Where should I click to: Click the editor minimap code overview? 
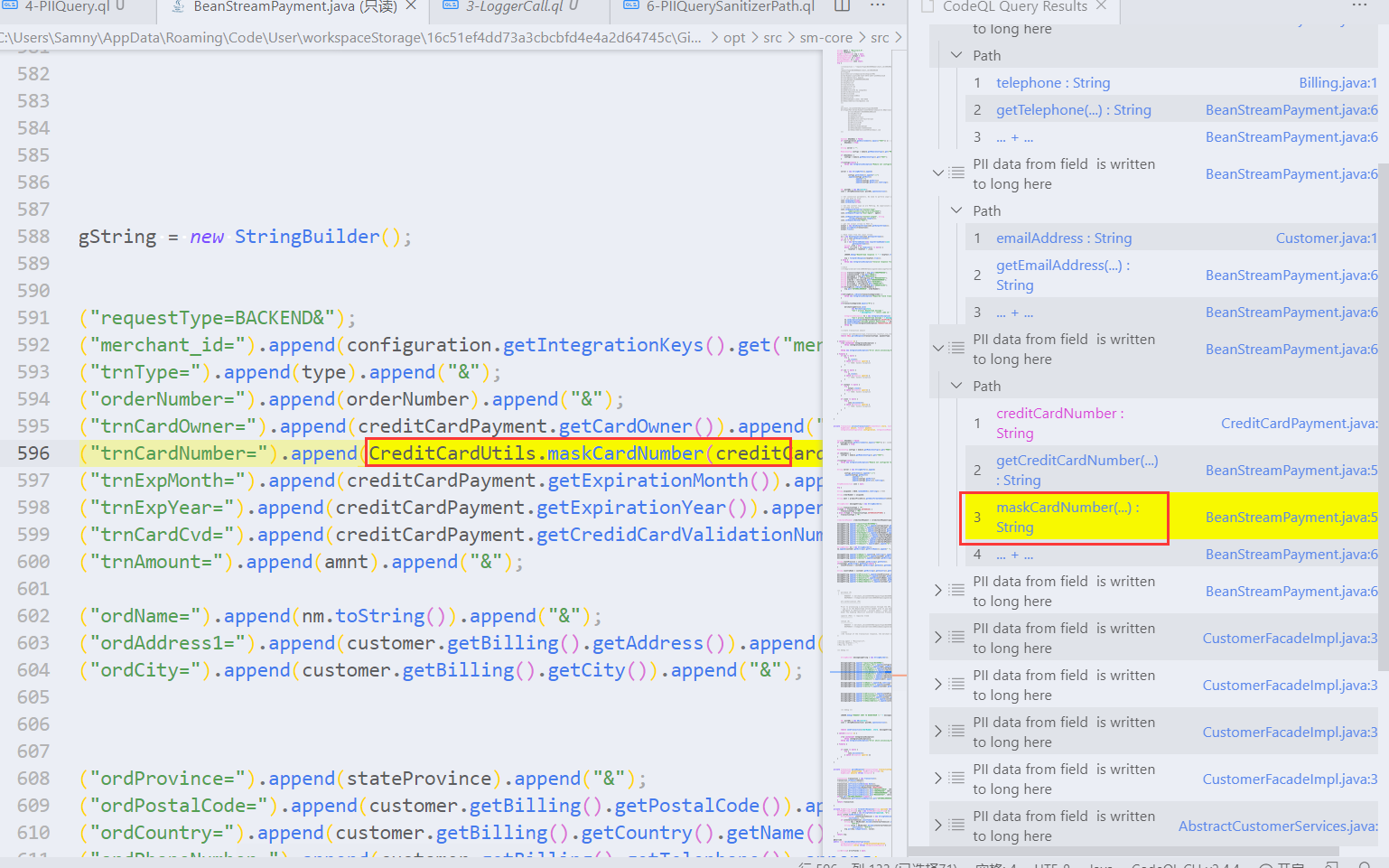coord(862,452)
